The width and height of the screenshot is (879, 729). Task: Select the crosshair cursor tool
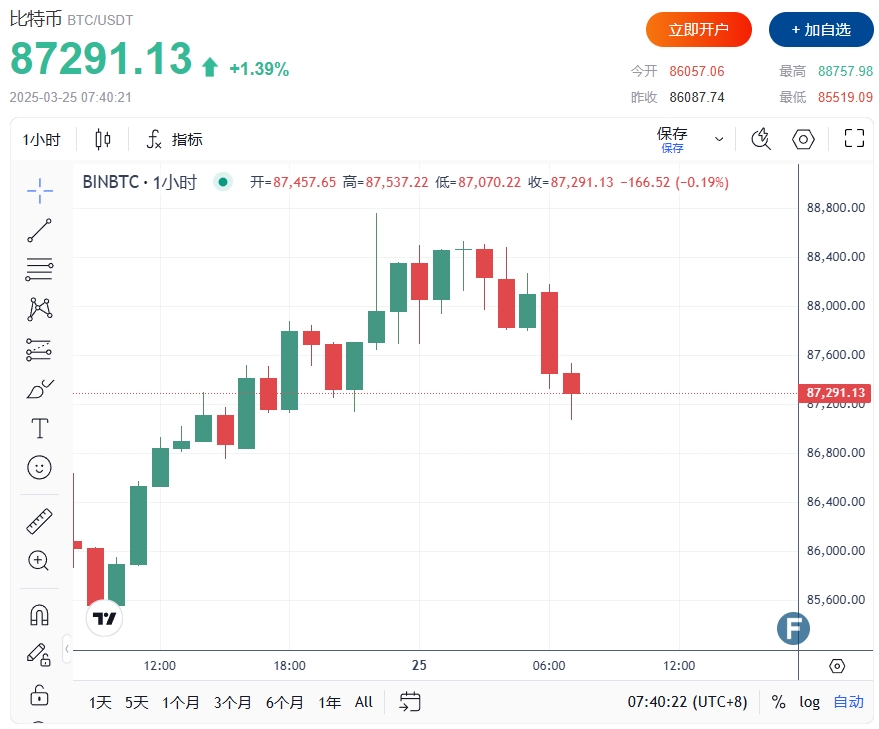(39, 191)
